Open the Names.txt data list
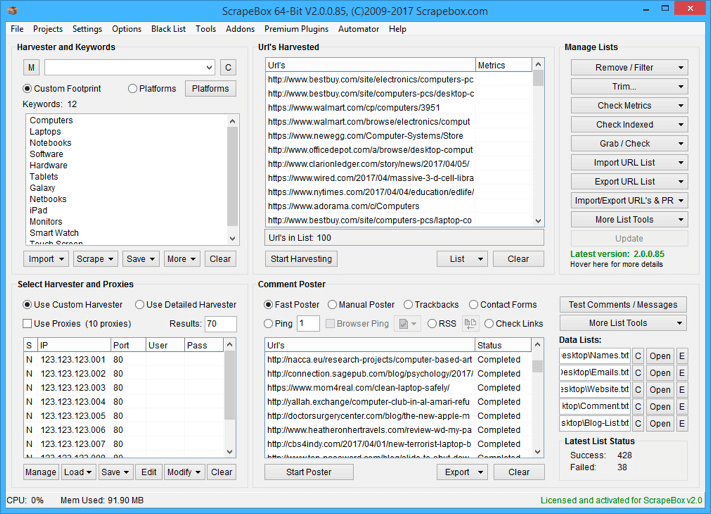This screenshot has height=514, width=711. coord(660,356)
